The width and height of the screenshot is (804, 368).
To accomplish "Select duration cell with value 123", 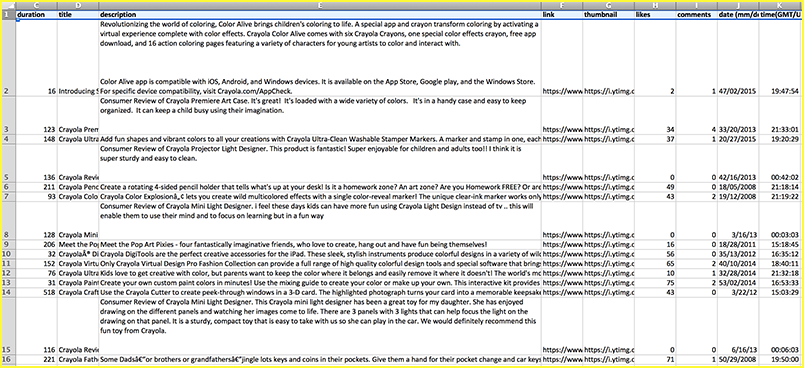I will point(36,115).
